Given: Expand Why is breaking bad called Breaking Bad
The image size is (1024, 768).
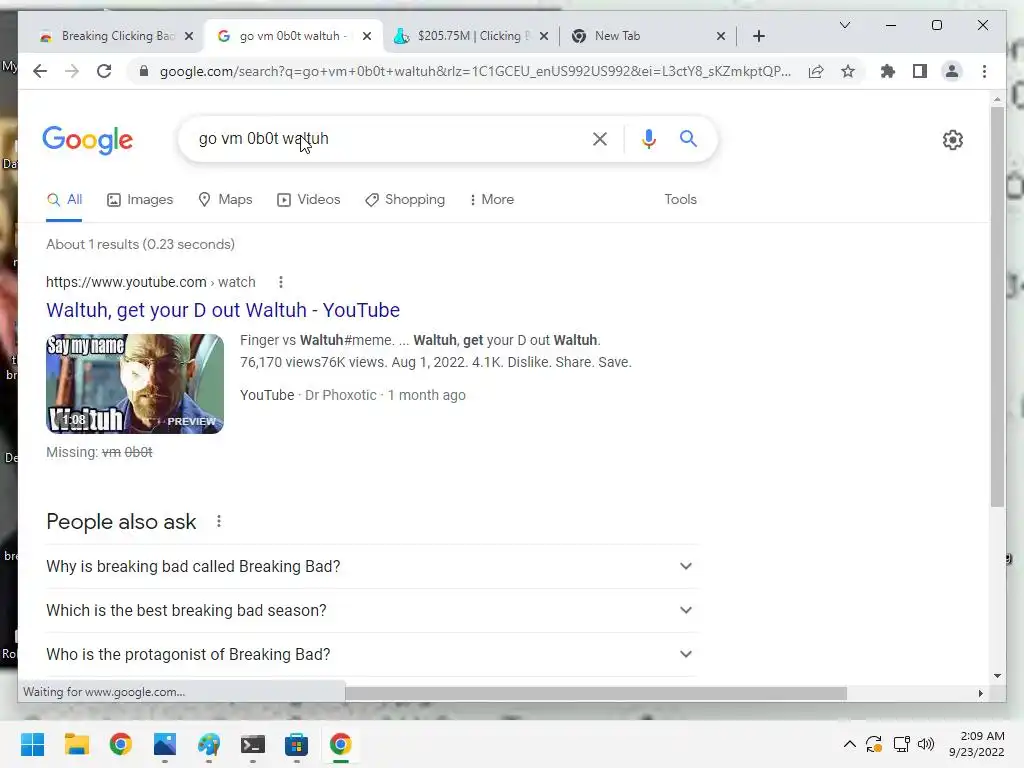Looking at the screenshot, I should tap(370, 566).
